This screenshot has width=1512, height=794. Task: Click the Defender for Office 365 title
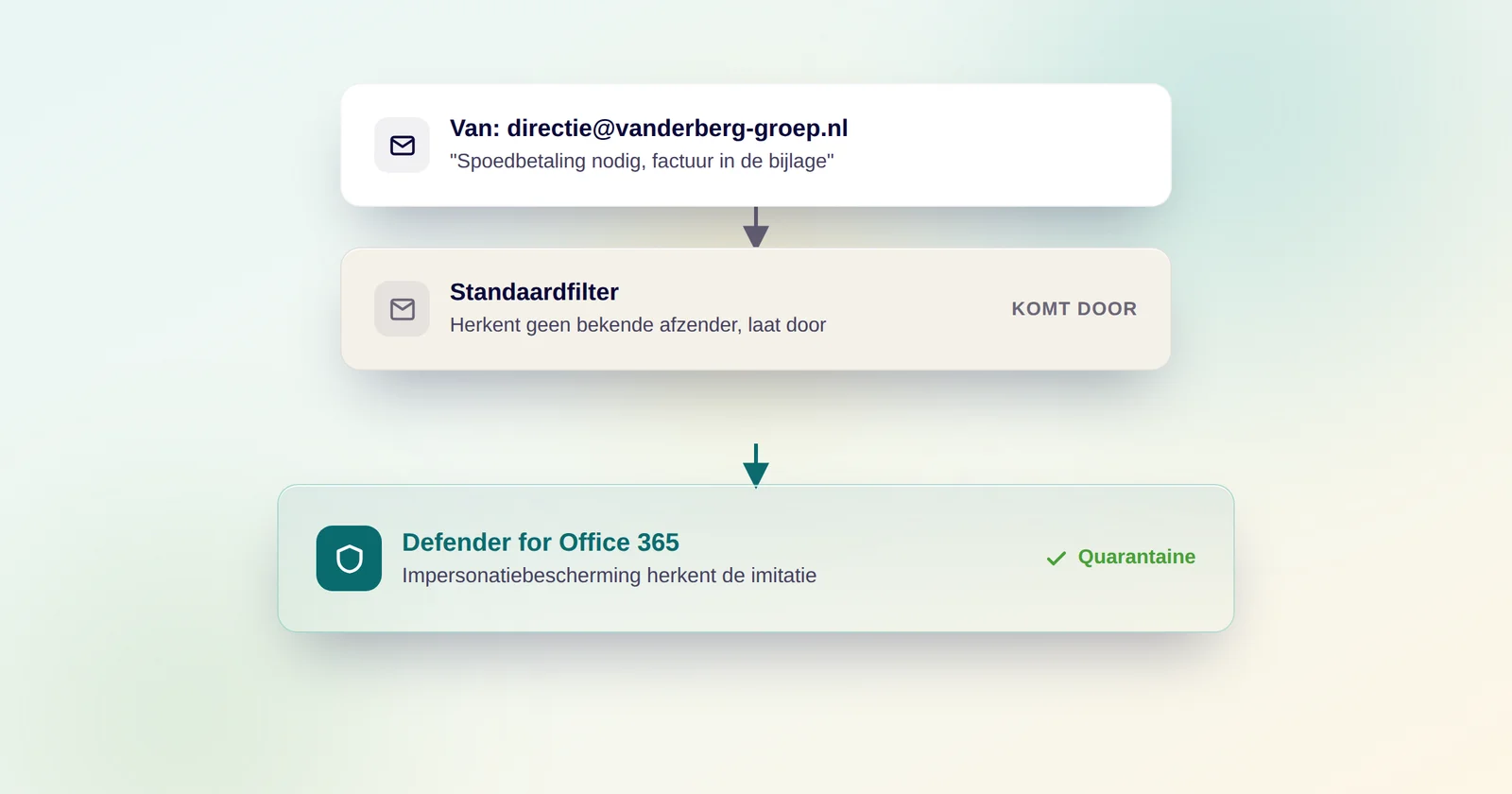(541, 543)
